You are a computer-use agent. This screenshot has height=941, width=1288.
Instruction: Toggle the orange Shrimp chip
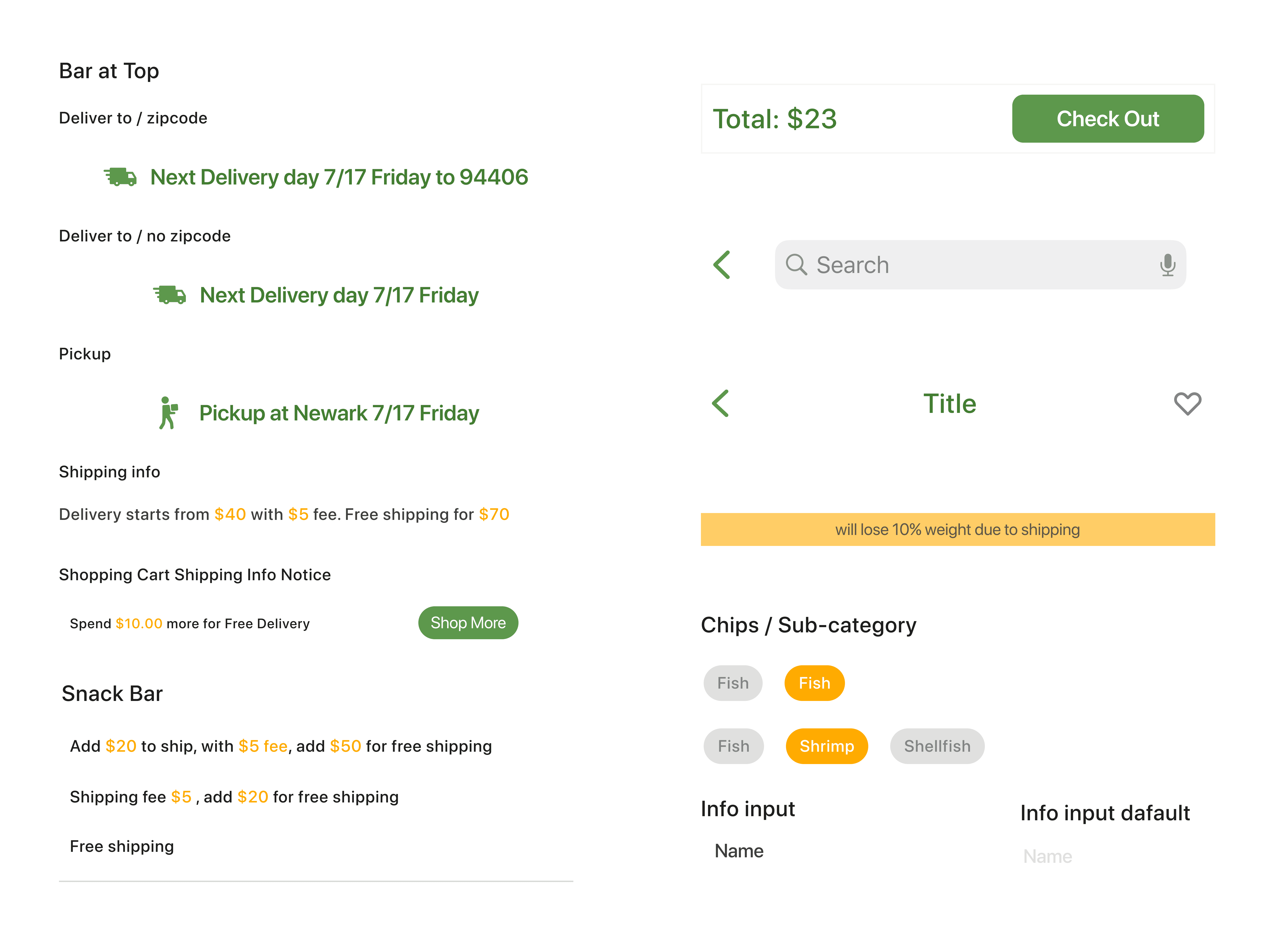point(827,746)
